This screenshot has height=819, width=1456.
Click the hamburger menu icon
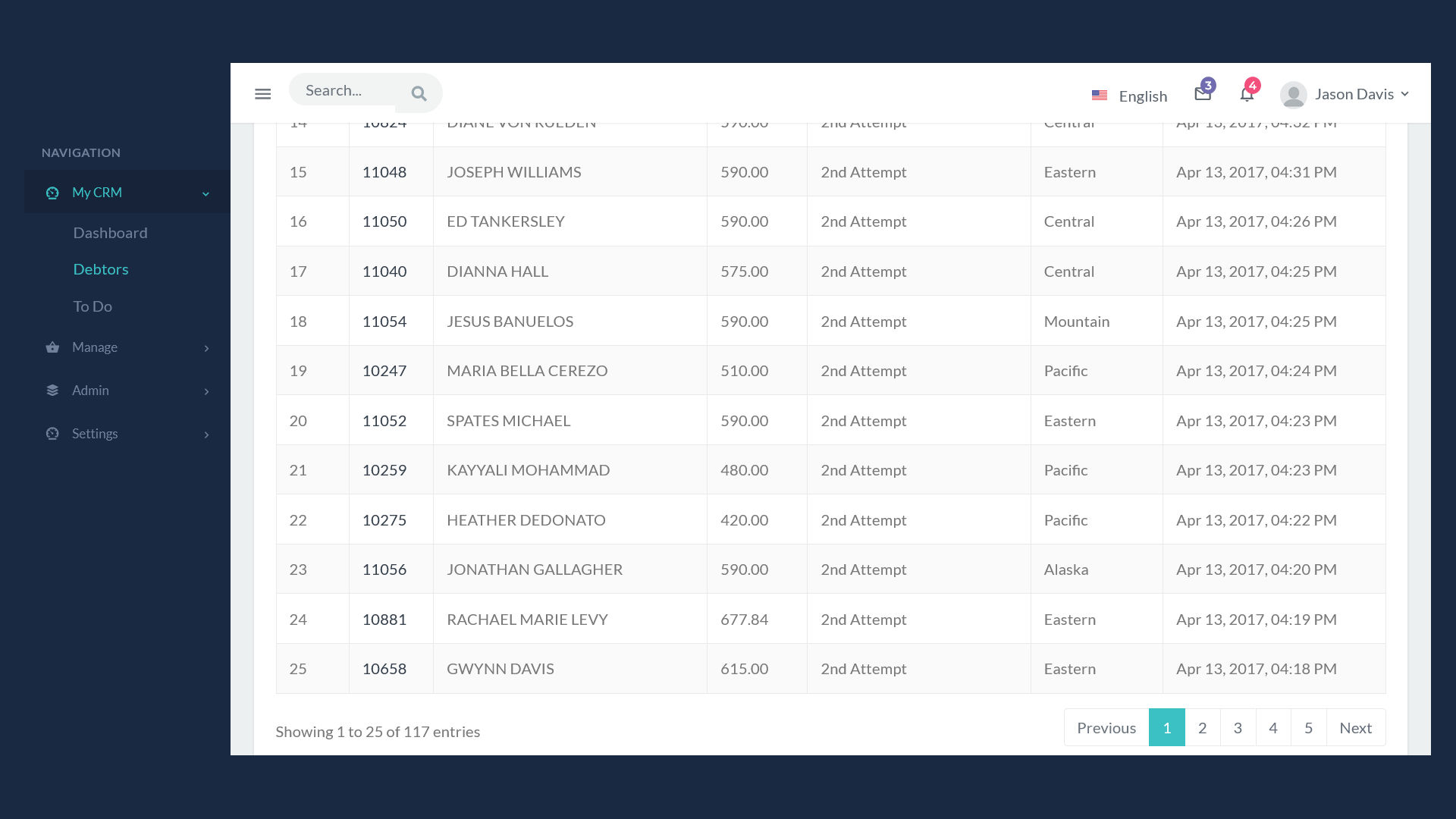262,94
